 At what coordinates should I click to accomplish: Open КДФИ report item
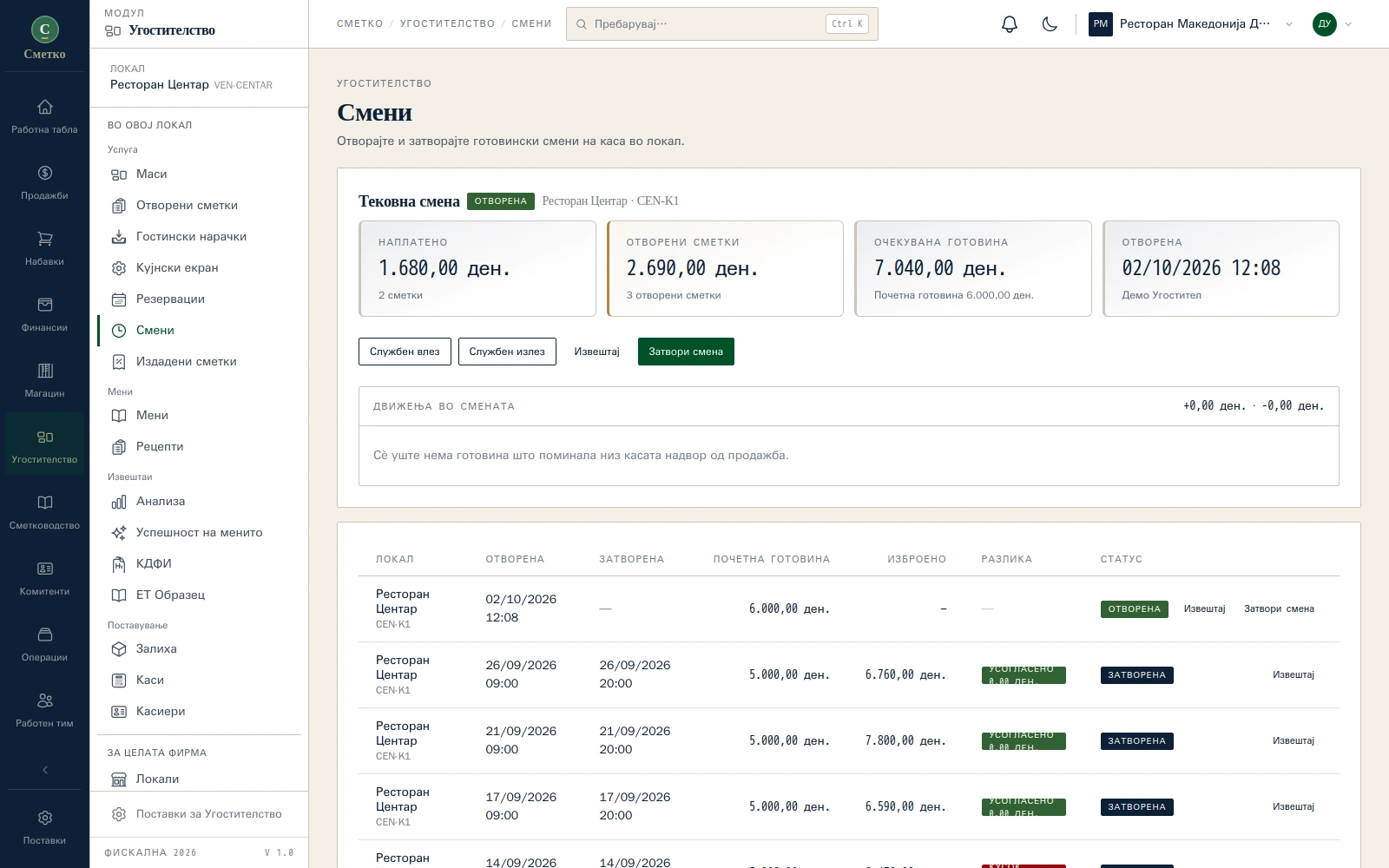click(199, 564)
